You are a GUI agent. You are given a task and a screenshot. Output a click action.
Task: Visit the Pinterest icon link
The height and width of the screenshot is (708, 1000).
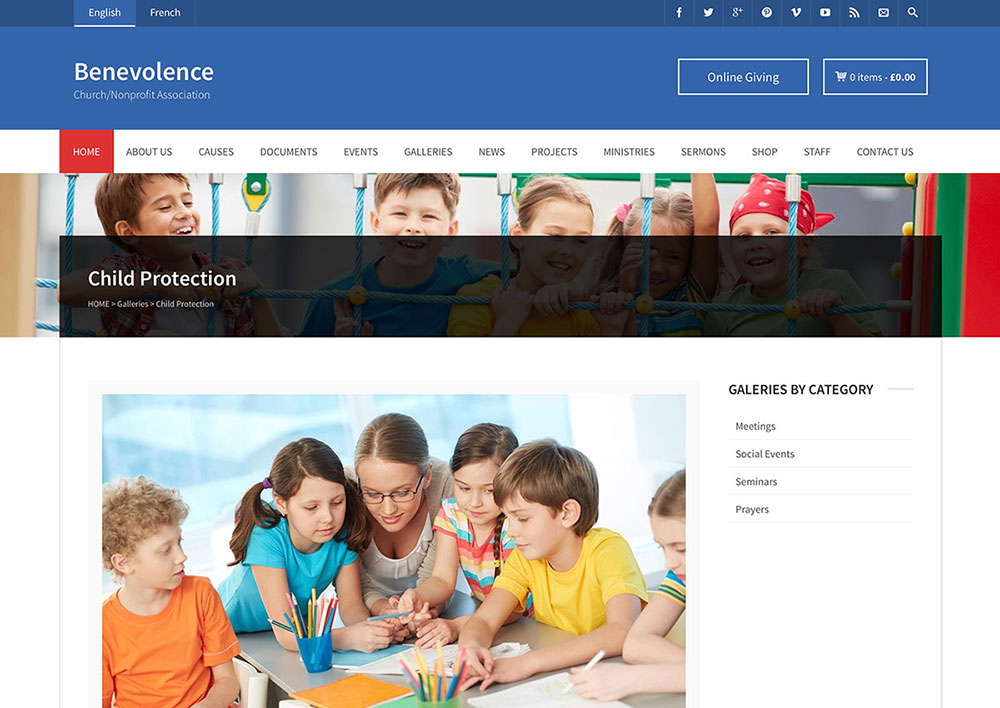767,13
